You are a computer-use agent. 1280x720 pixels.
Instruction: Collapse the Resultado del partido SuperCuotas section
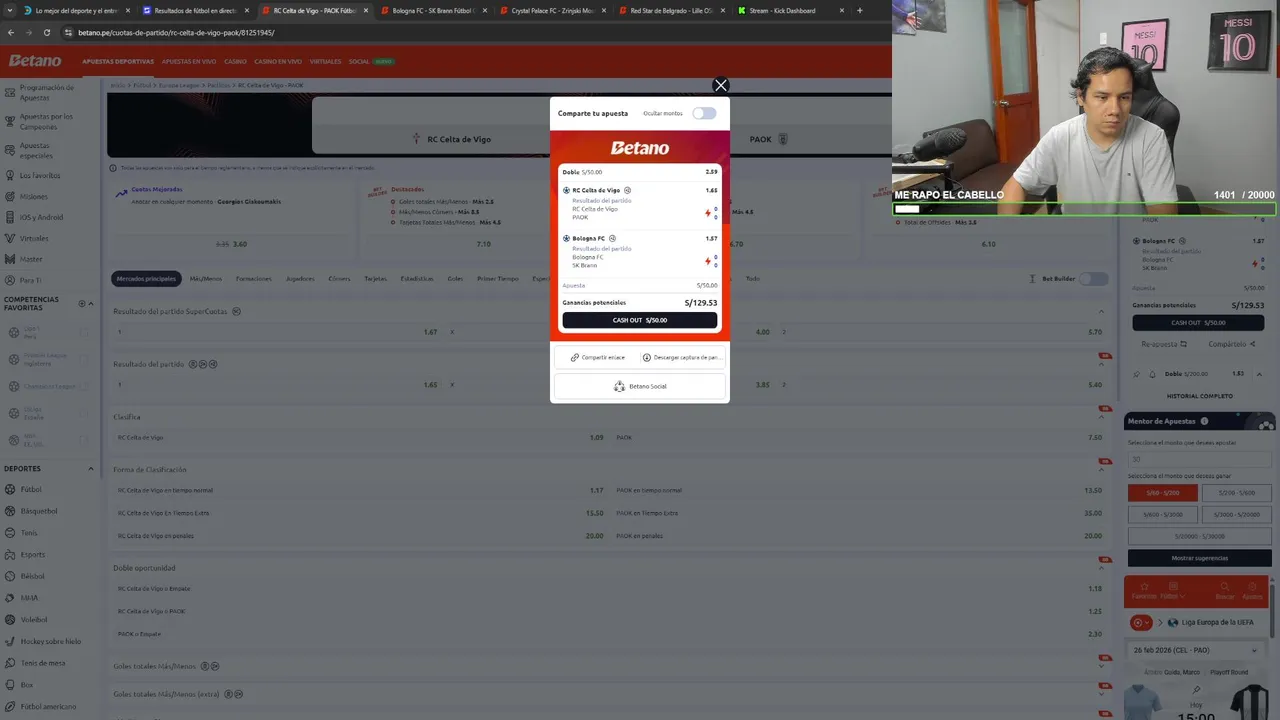(x=1102, y=311)
